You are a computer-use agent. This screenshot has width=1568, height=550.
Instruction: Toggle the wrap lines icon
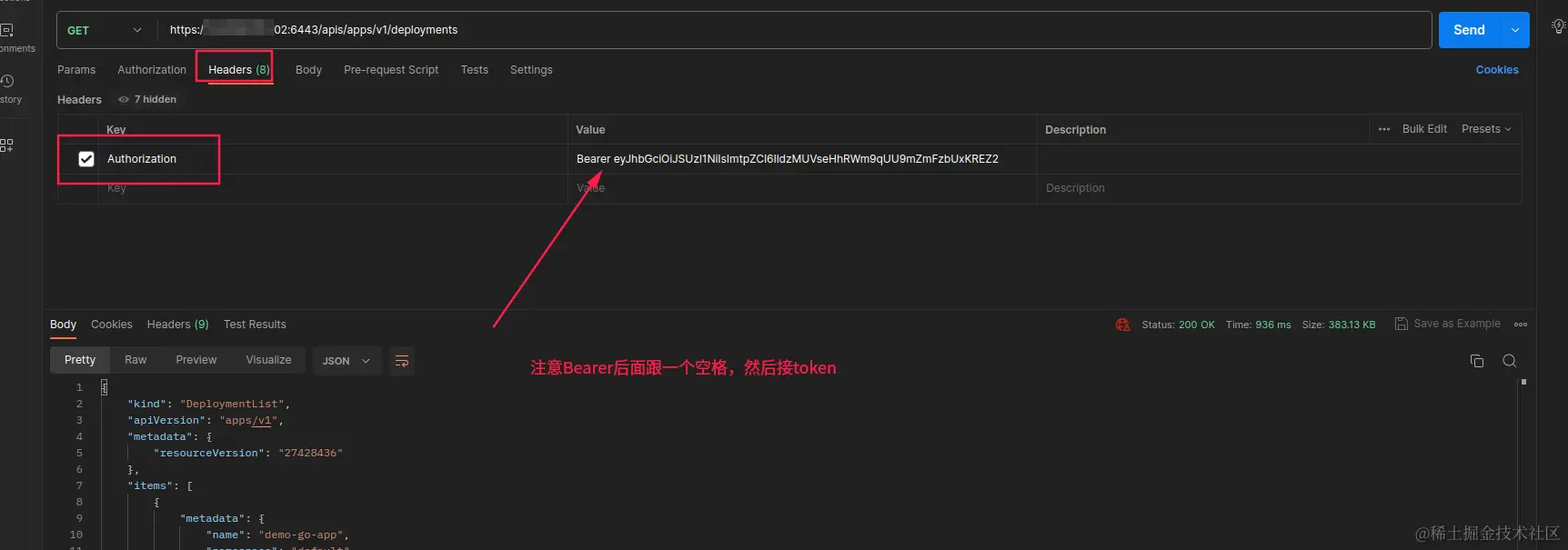(x=402, y=361)
